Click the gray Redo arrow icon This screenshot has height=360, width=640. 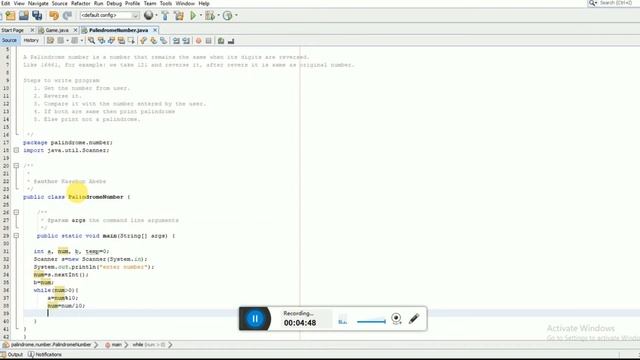(x=67, y=16)
